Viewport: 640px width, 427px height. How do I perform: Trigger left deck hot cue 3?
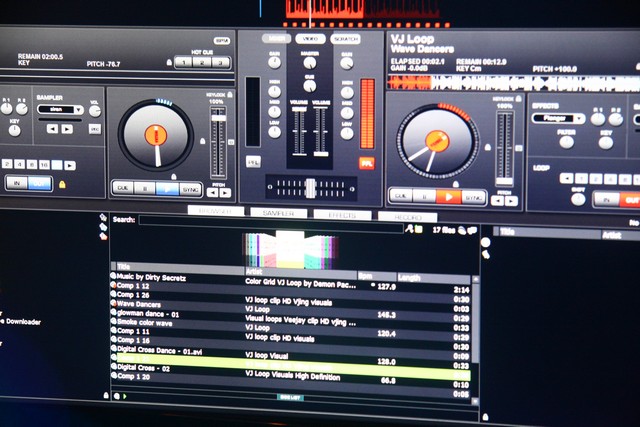point(220,63)
